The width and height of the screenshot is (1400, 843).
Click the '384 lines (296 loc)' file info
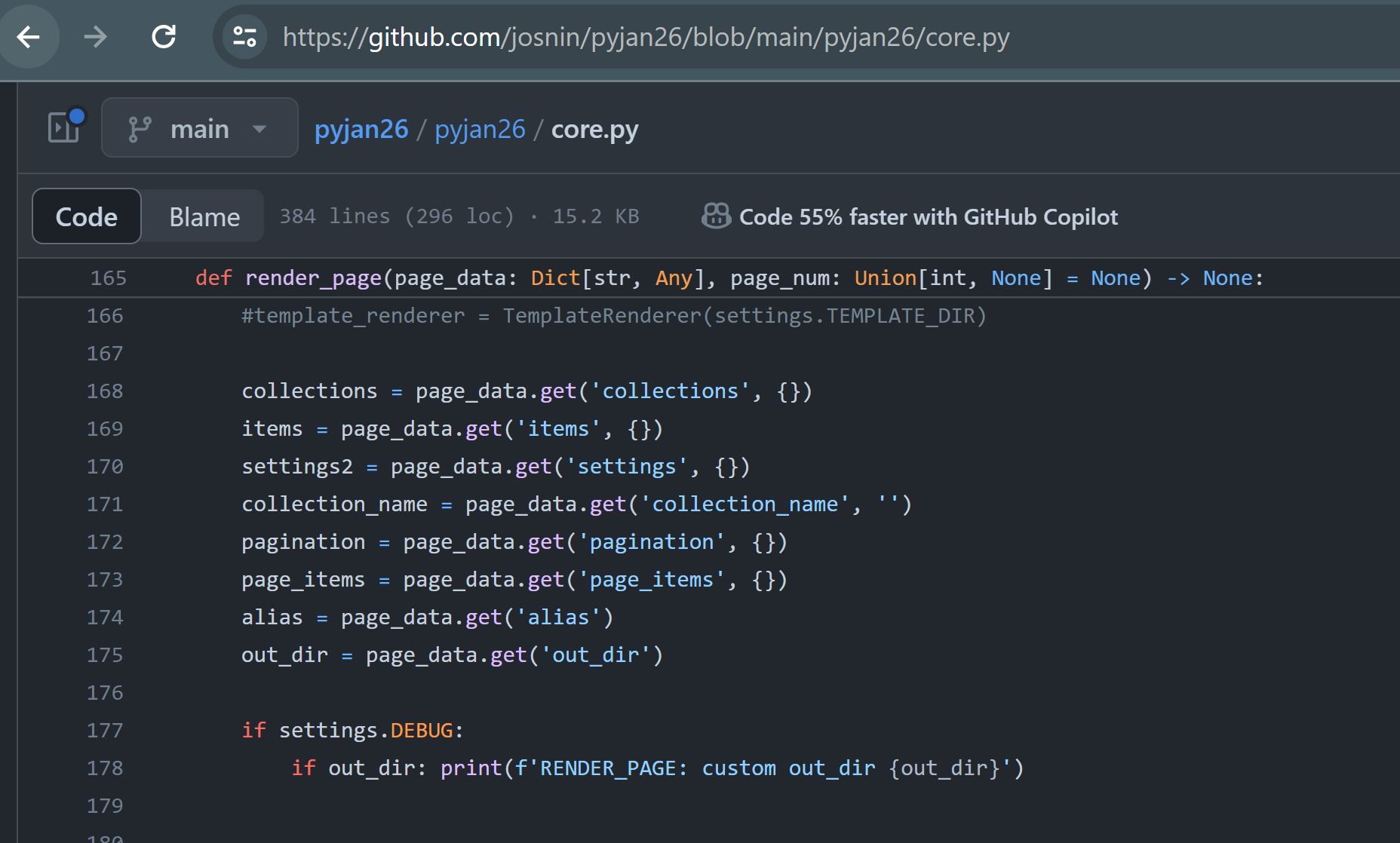click(397, 216)
